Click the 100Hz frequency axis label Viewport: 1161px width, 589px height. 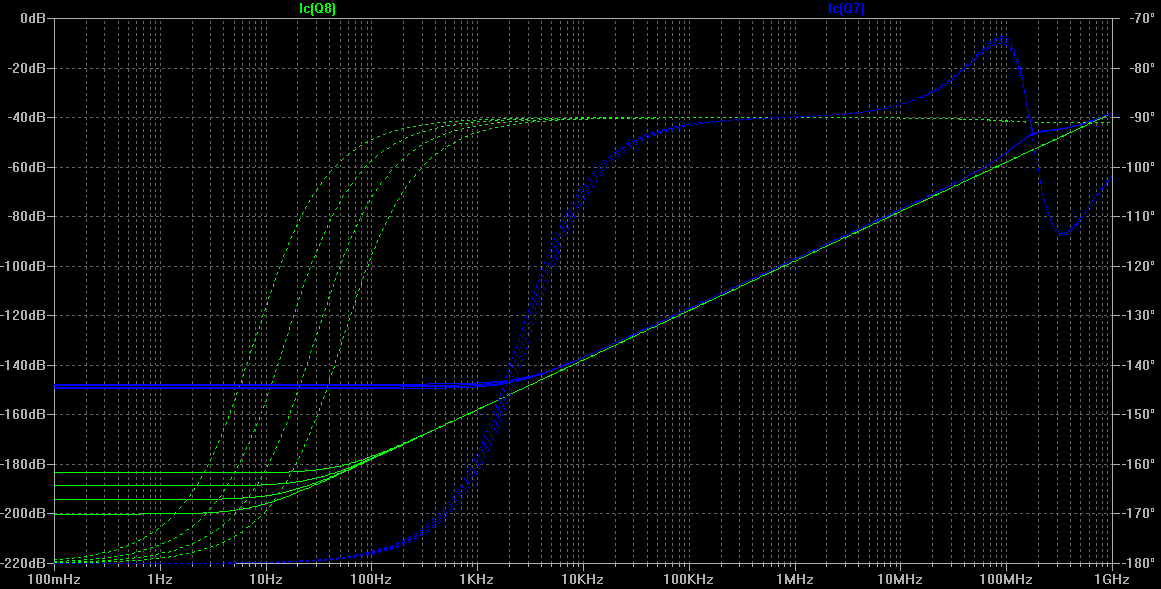pos(371,579)
